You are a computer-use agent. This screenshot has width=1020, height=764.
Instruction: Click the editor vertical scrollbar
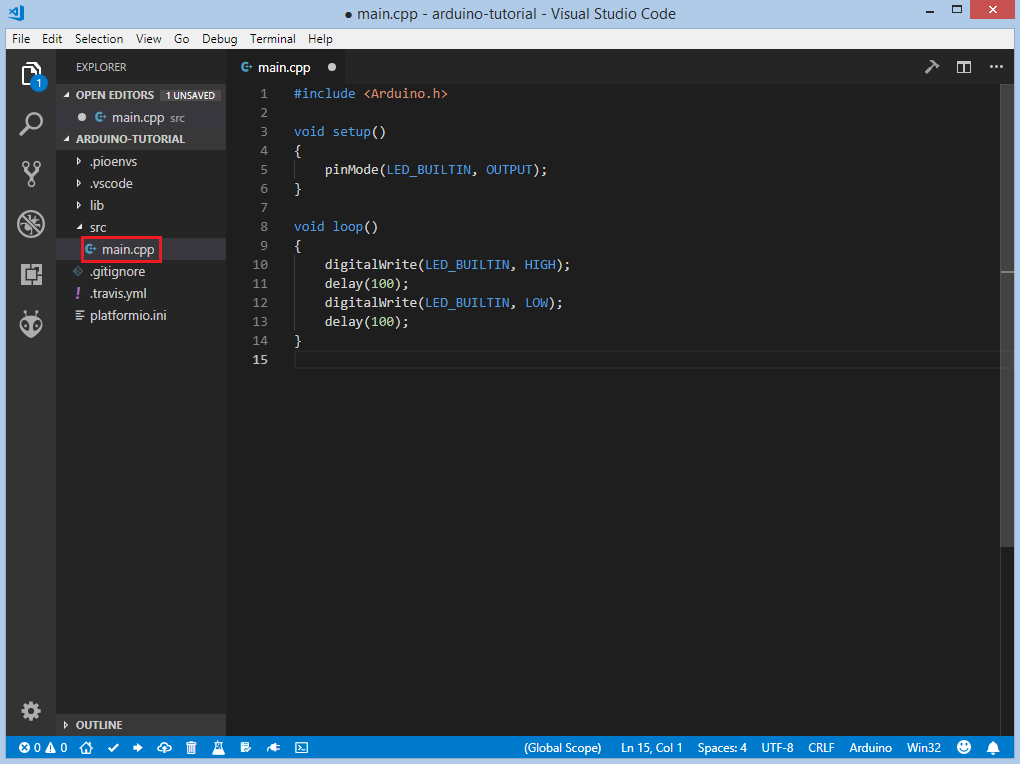[1007, 316]
